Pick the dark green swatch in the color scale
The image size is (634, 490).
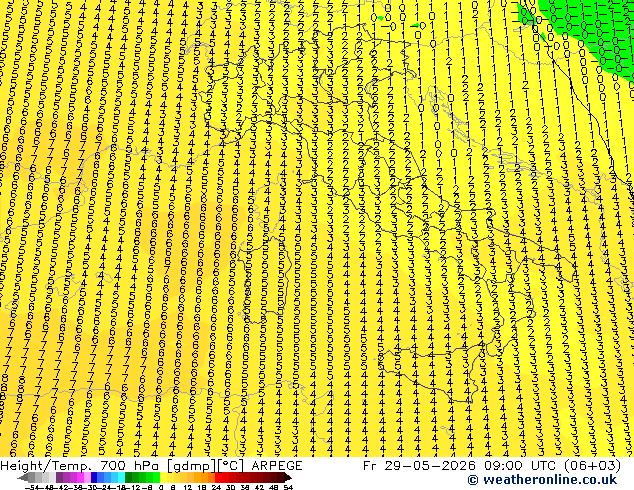click(129, 477)
